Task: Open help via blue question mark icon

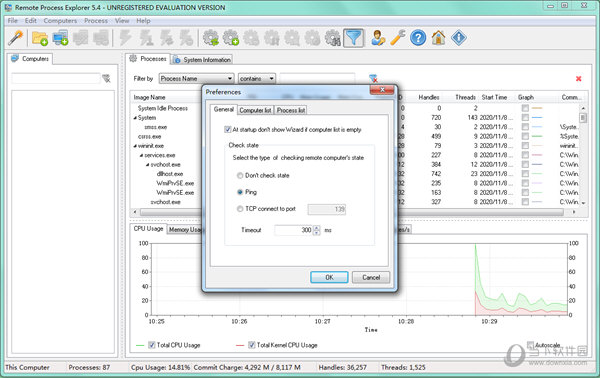Action: (418, 38)
